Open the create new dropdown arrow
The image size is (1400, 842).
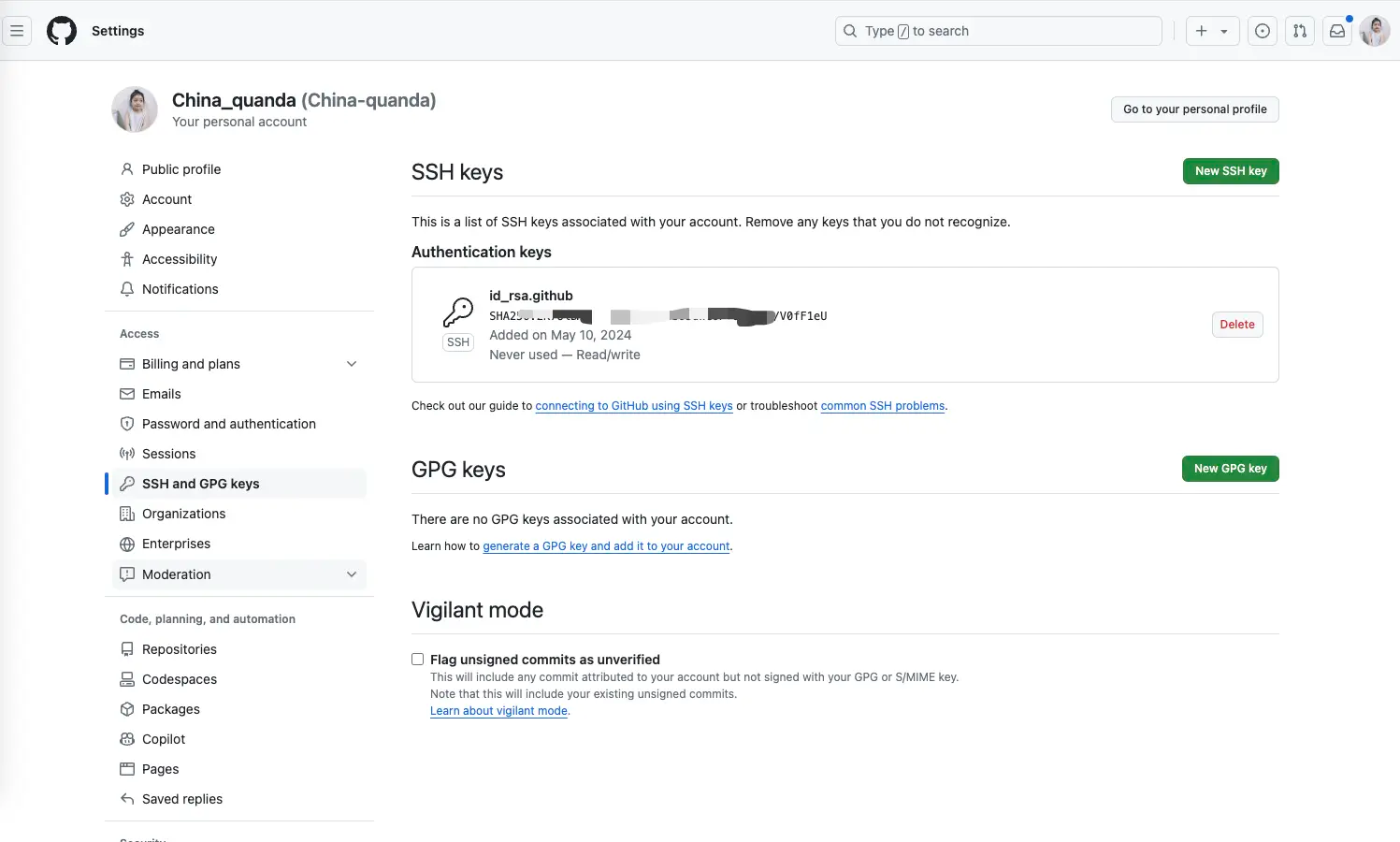pos(1222,31)
